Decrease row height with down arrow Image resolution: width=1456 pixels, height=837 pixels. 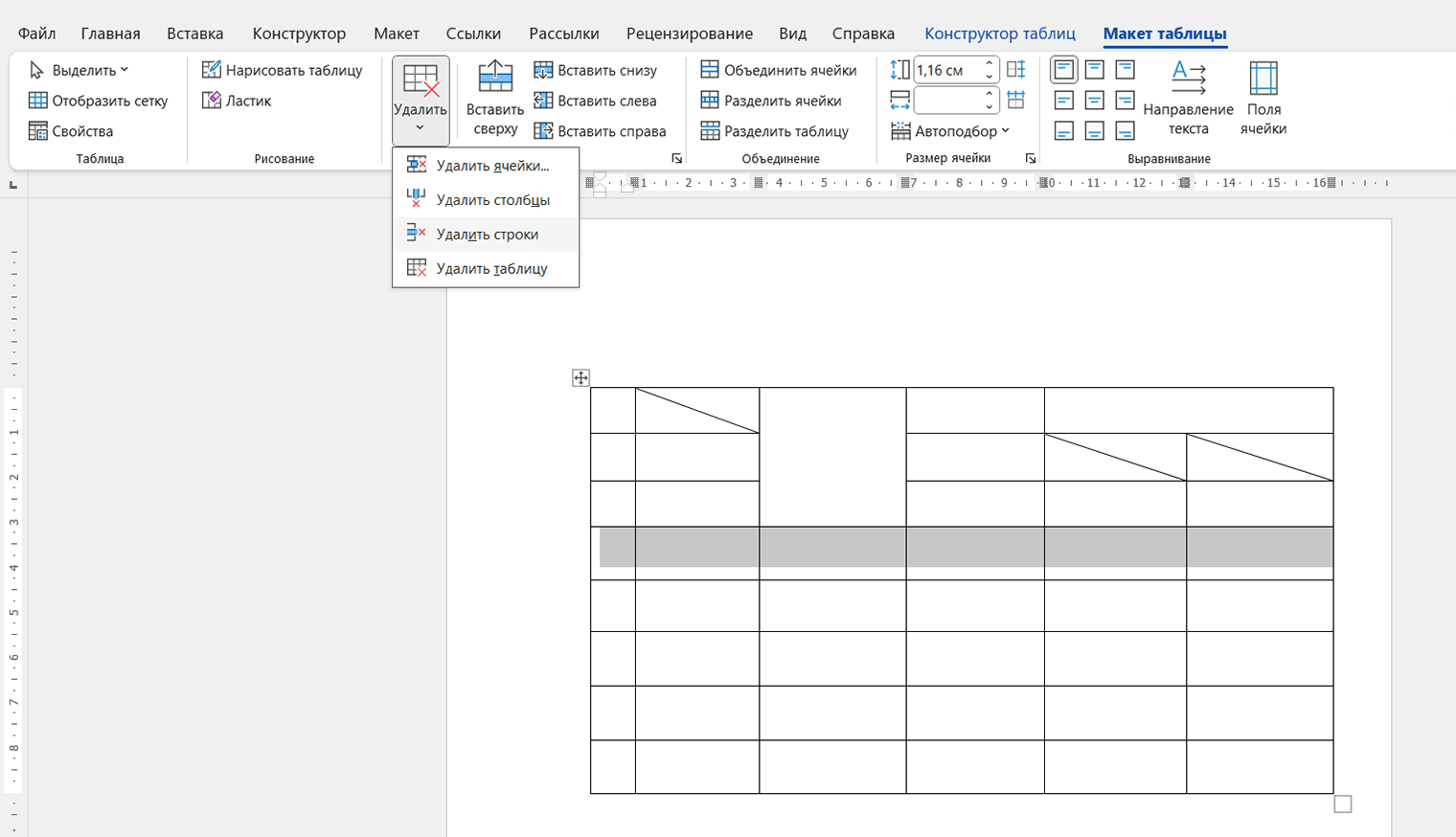pyautogui.click(x=990, y=76)
